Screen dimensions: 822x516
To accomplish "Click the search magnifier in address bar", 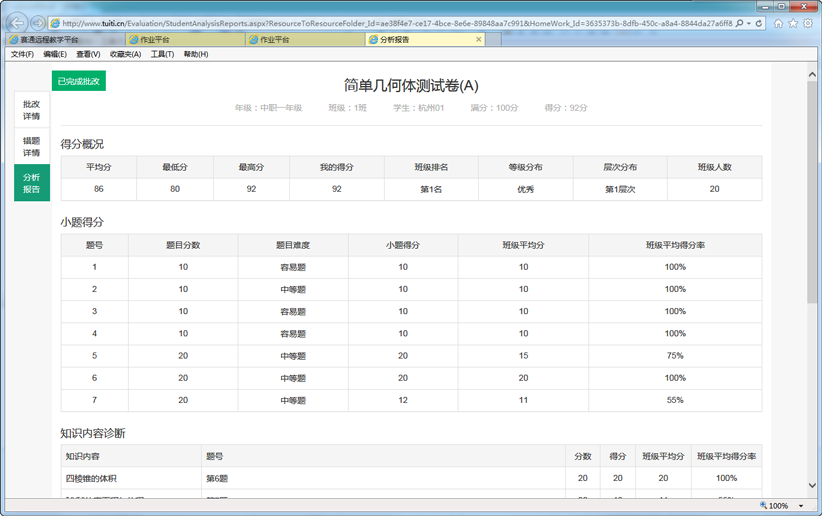I will (739, 23).
